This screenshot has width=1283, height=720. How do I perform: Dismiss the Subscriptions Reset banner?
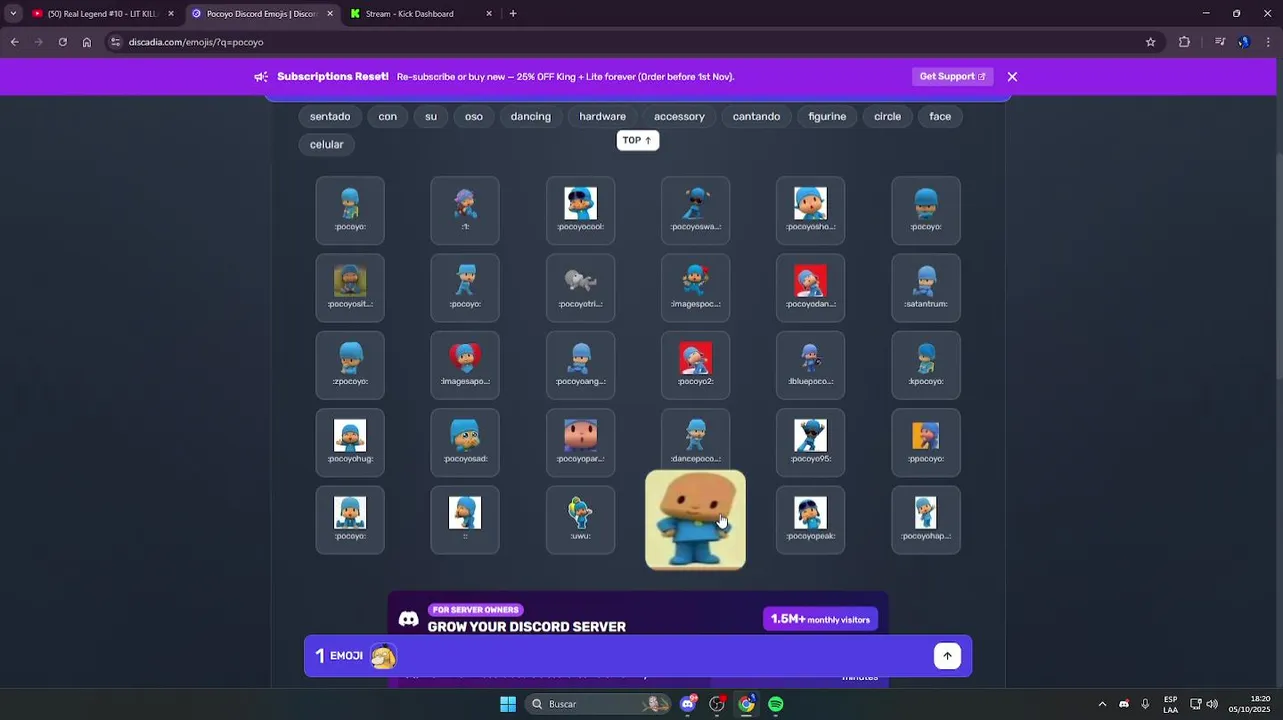[x=1012, y=76]
